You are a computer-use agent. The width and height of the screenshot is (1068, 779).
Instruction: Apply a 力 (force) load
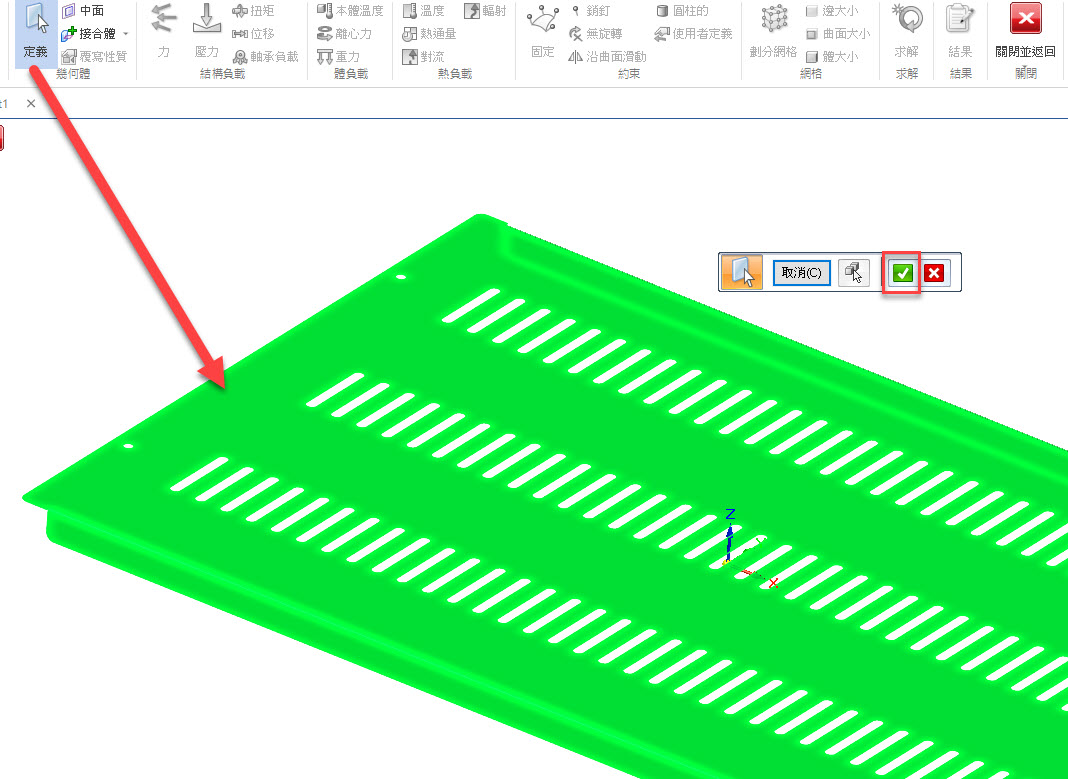(163, 31)
